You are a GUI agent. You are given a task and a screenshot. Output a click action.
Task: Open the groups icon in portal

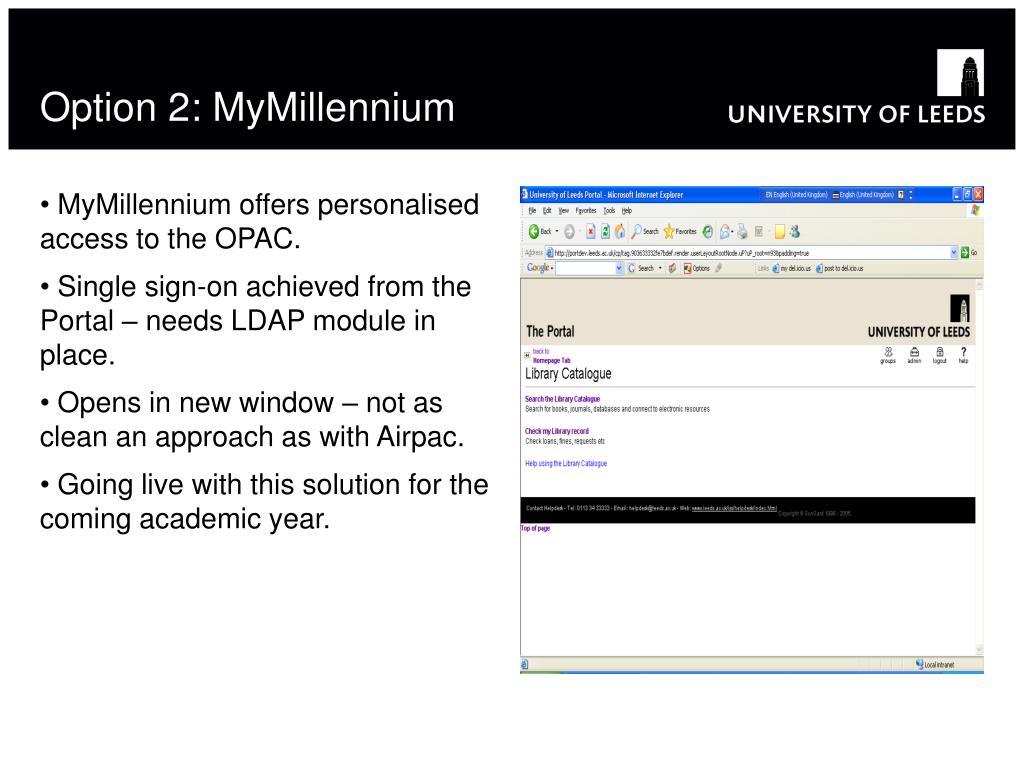[888, 355]
